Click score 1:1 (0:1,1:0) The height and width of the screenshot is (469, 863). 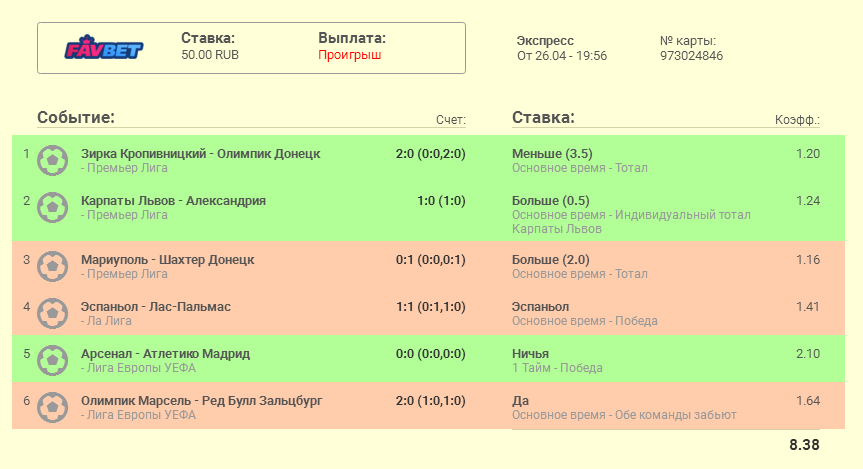tap(430, 307)
